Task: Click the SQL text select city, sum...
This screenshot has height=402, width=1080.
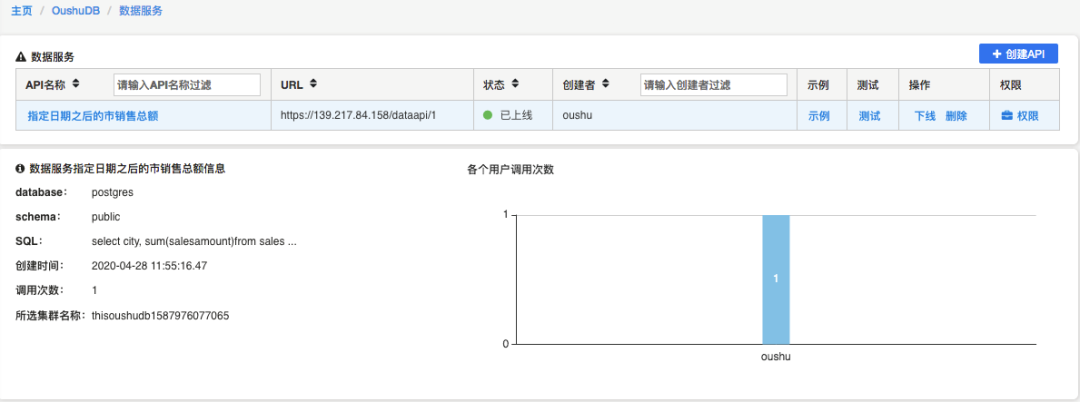Action: pyautogui.click(x=194, y=242)
